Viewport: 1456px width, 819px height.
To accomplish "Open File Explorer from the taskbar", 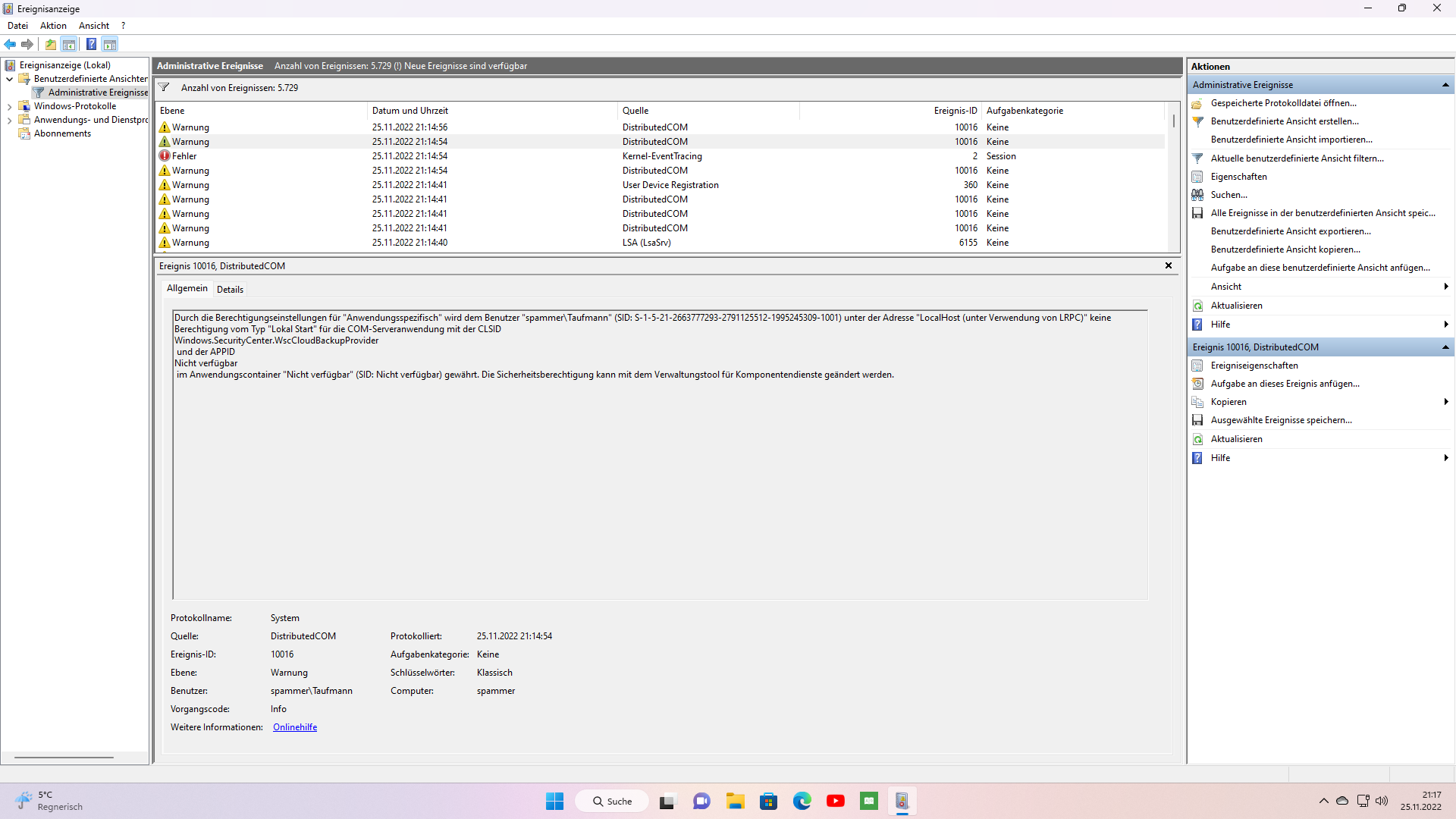I will click(x=735, y=801).
